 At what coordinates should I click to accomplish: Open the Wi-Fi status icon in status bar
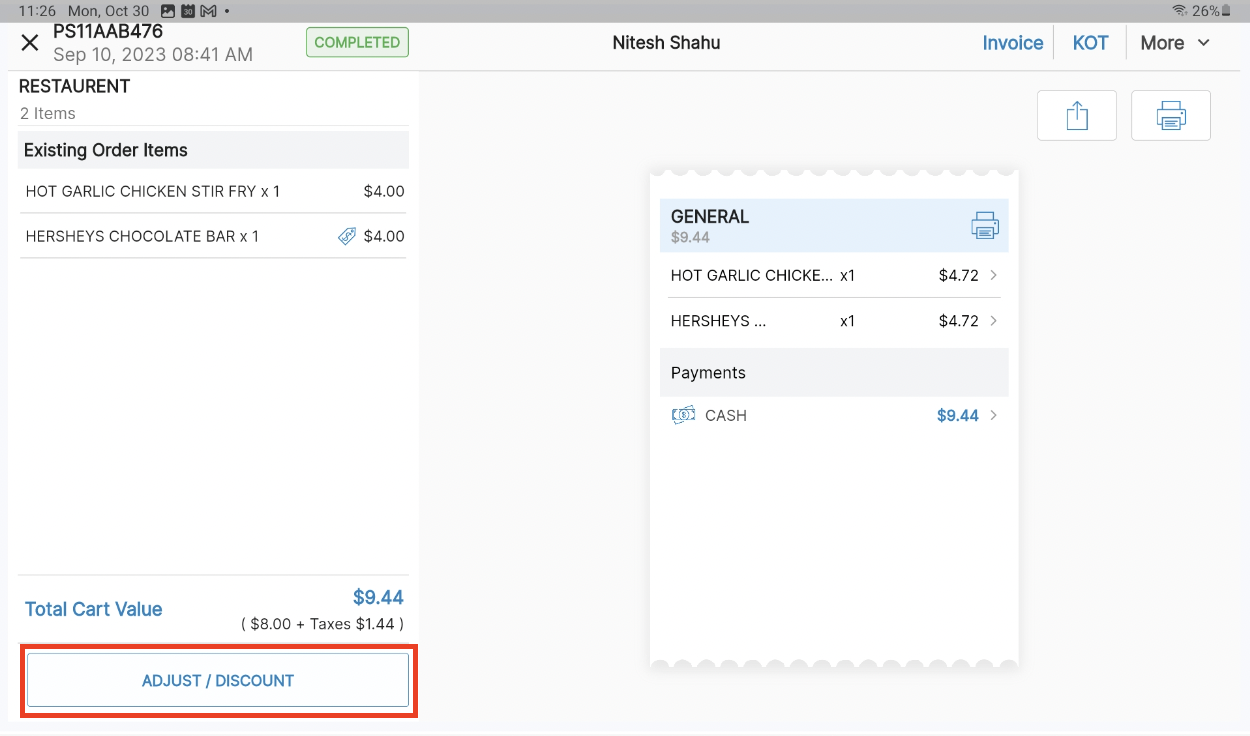click(1179, 11)
